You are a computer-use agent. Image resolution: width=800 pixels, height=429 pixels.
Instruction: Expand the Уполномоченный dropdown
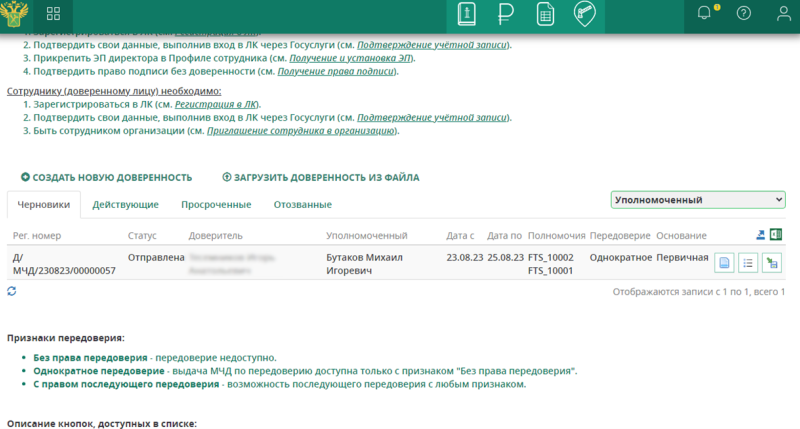point(698,200)
